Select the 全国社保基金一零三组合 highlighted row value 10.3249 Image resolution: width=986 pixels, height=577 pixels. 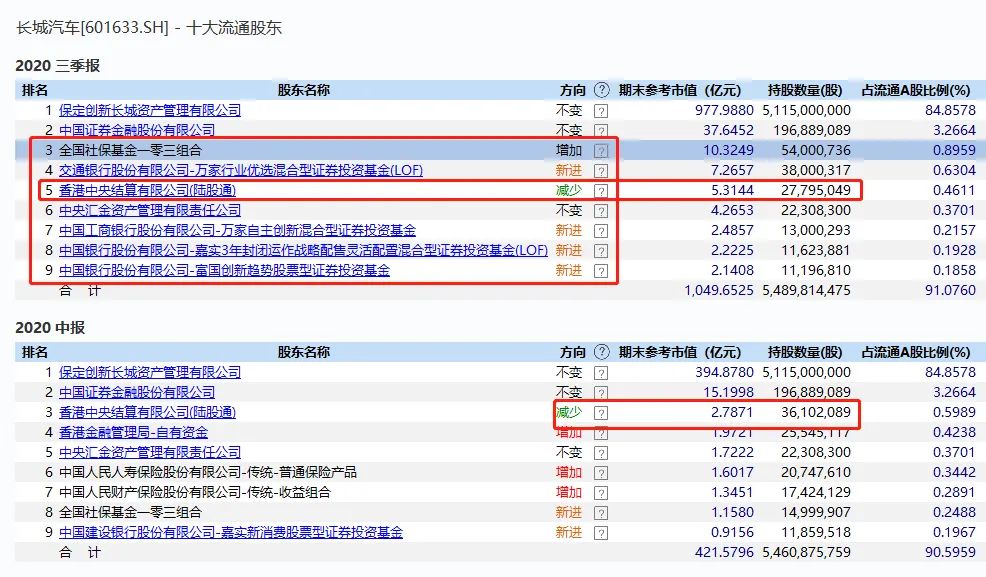click(x=718, y=150)
